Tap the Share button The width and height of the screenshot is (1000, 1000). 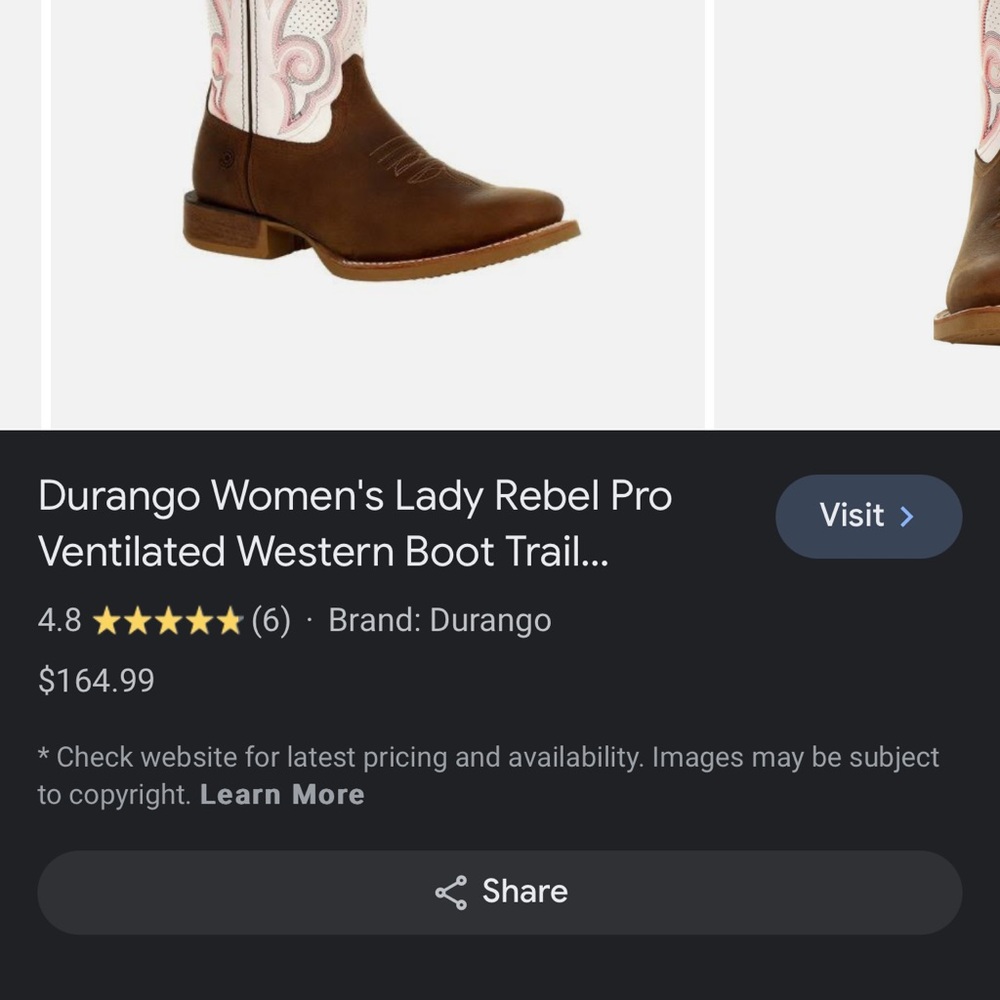click(x=500, y=892)
